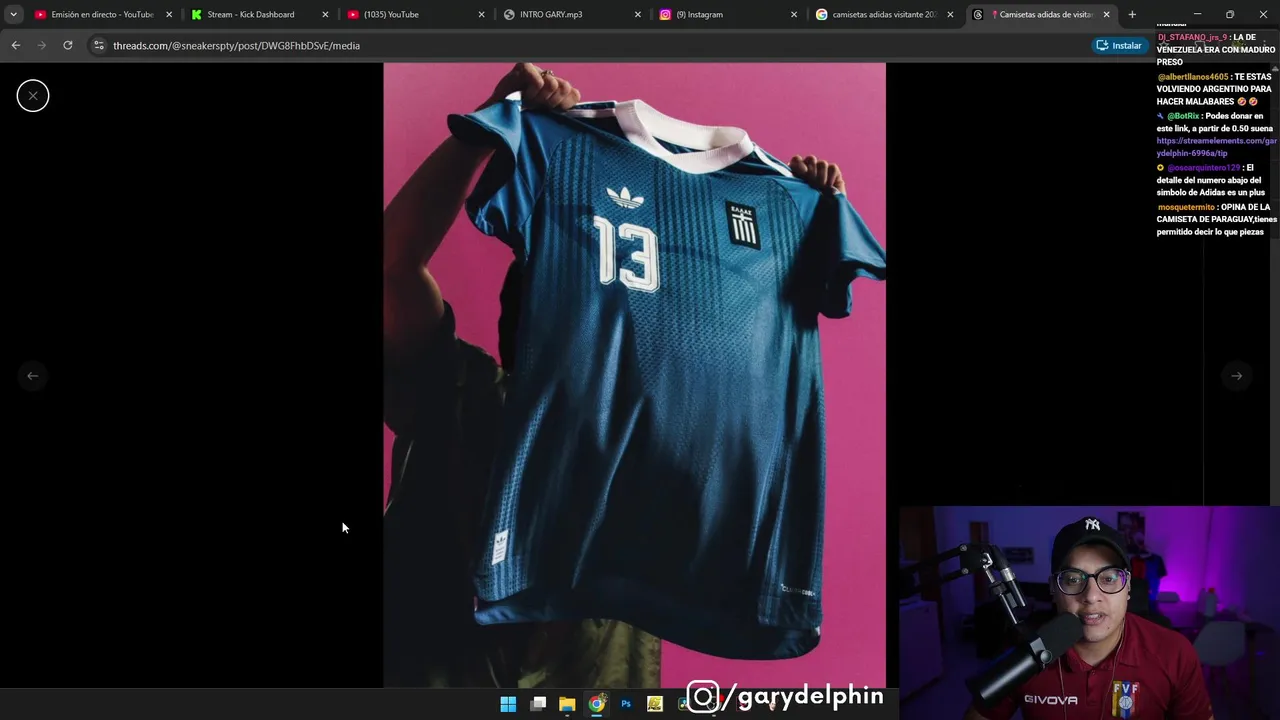Reload the Threads page
The image size is (1280, 720).
(x=67, y=45)
